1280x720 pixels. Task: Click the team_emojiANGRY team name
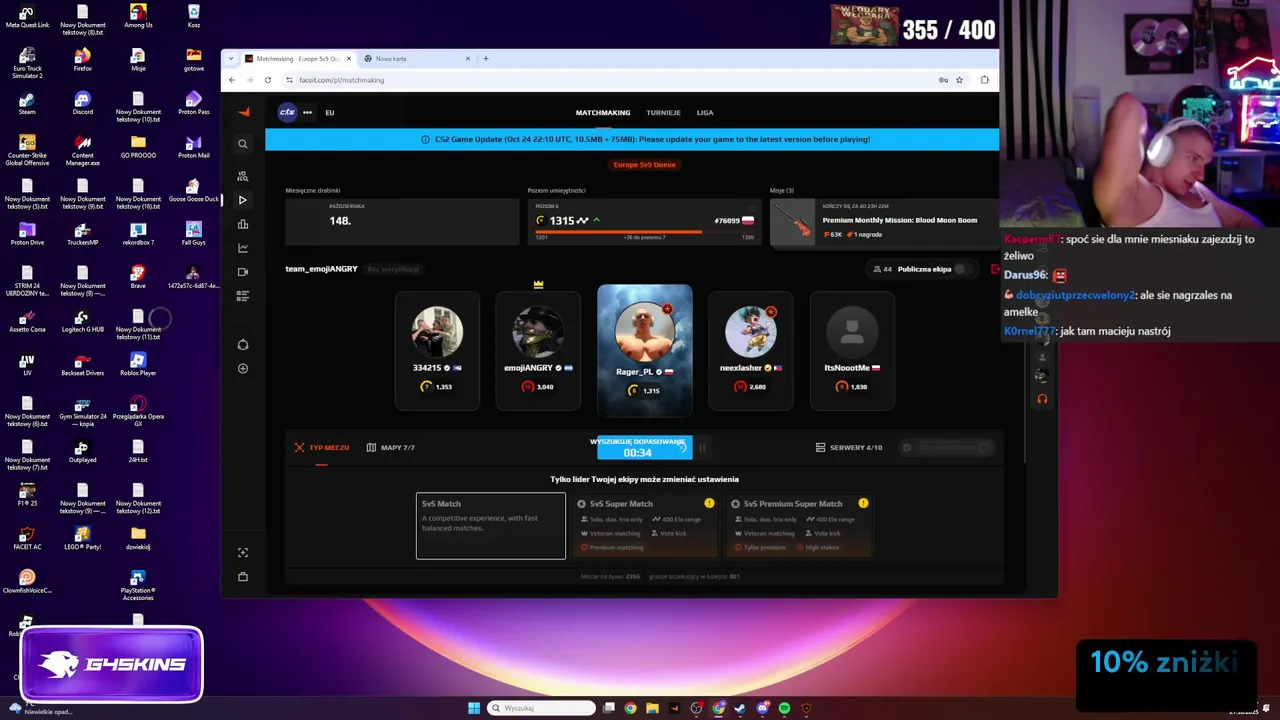click(321, 269)
